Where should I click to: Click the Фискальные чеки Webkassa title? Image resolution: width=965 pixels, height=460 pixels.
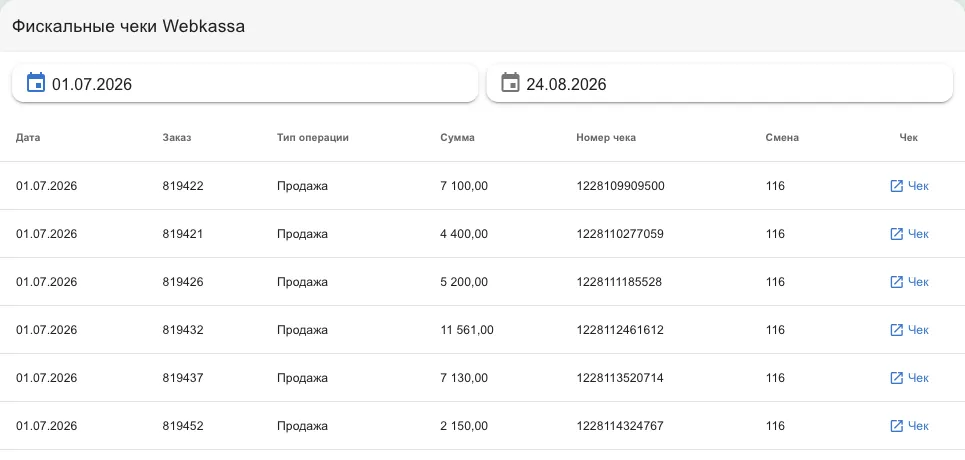[129, 26]
